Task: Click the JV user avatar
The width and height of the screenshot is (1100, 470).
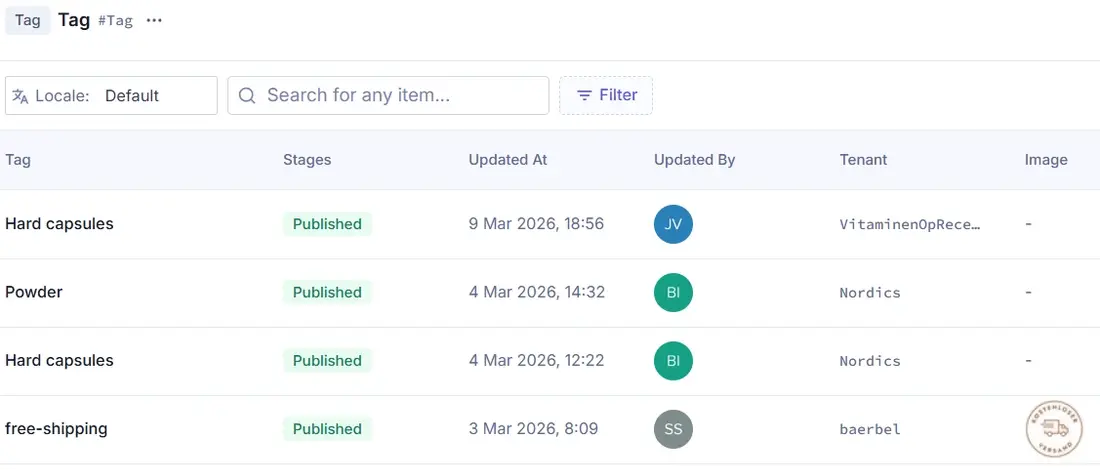Action: 673,224
